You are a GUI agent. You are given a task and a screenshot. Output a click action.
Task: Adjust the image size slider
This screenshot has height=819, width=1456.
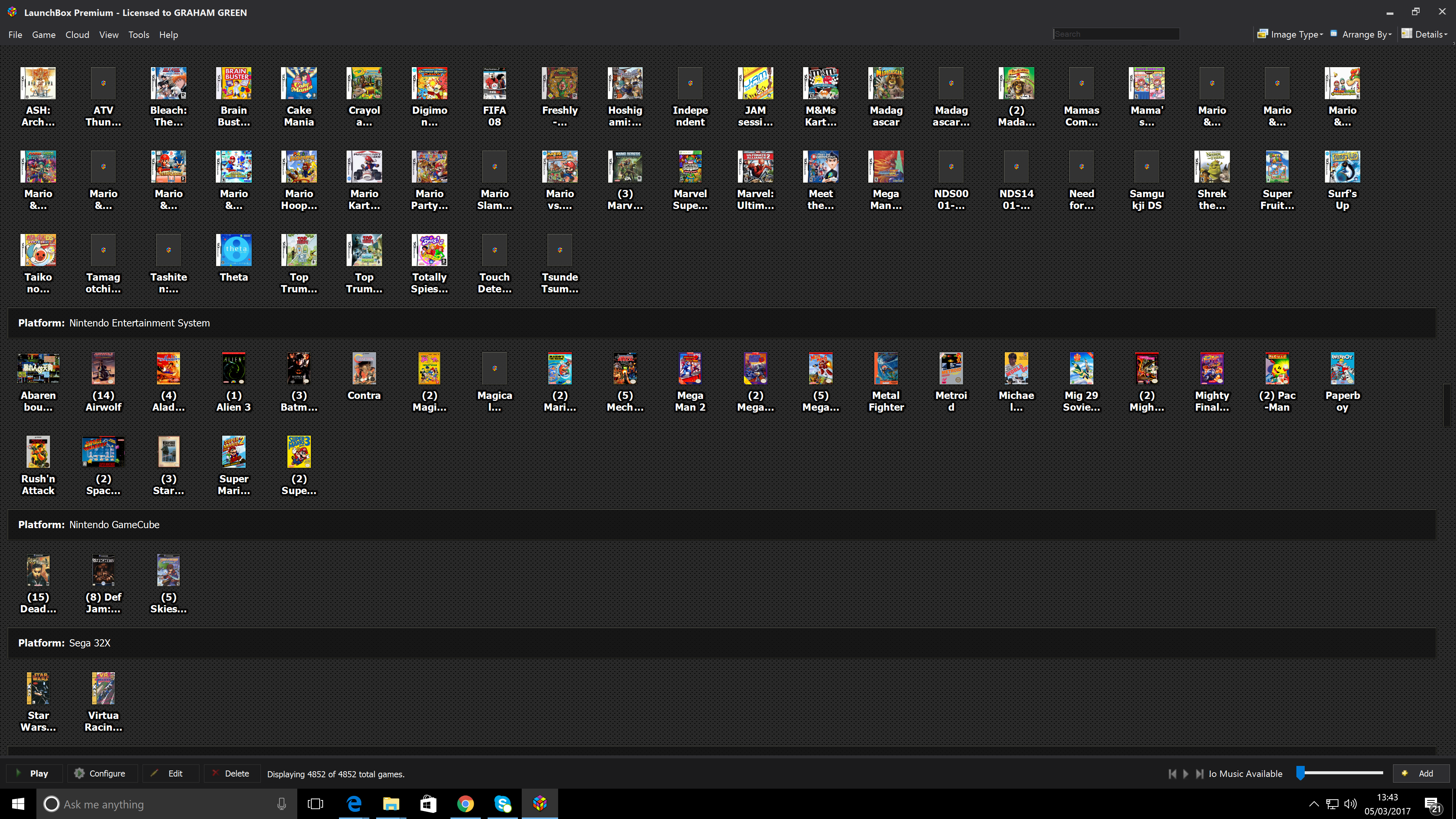point(1301,773)
